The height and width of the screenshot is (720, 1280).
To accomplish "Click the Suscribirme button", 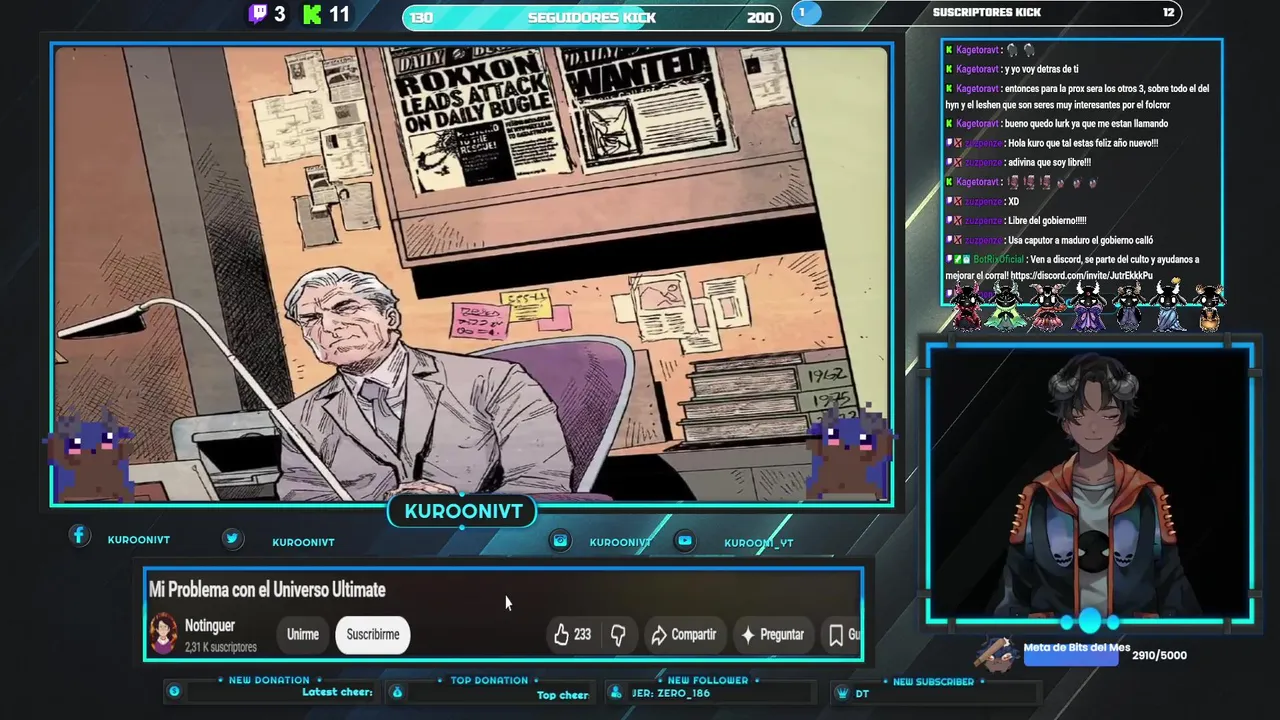I will click(x=373, y=634).
